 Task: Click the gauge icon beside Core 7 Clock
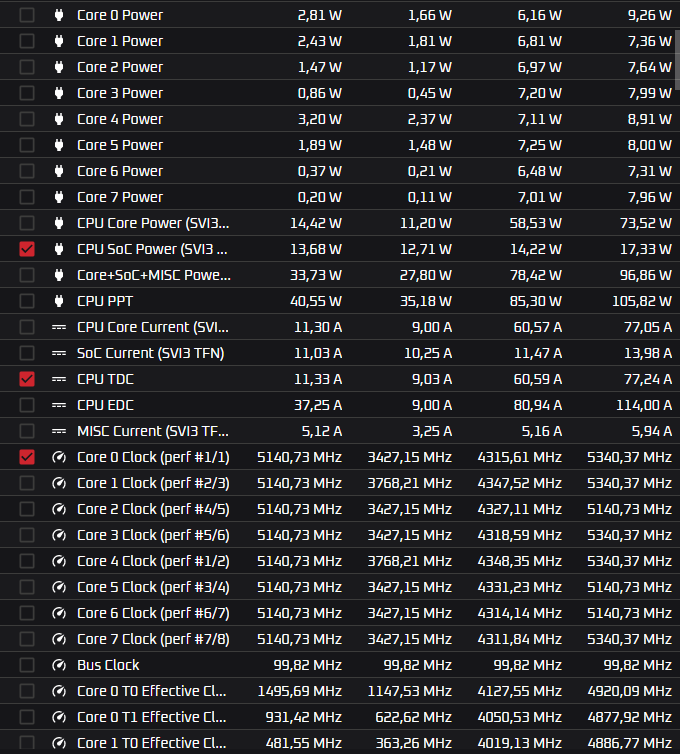(x=59, y=639)
